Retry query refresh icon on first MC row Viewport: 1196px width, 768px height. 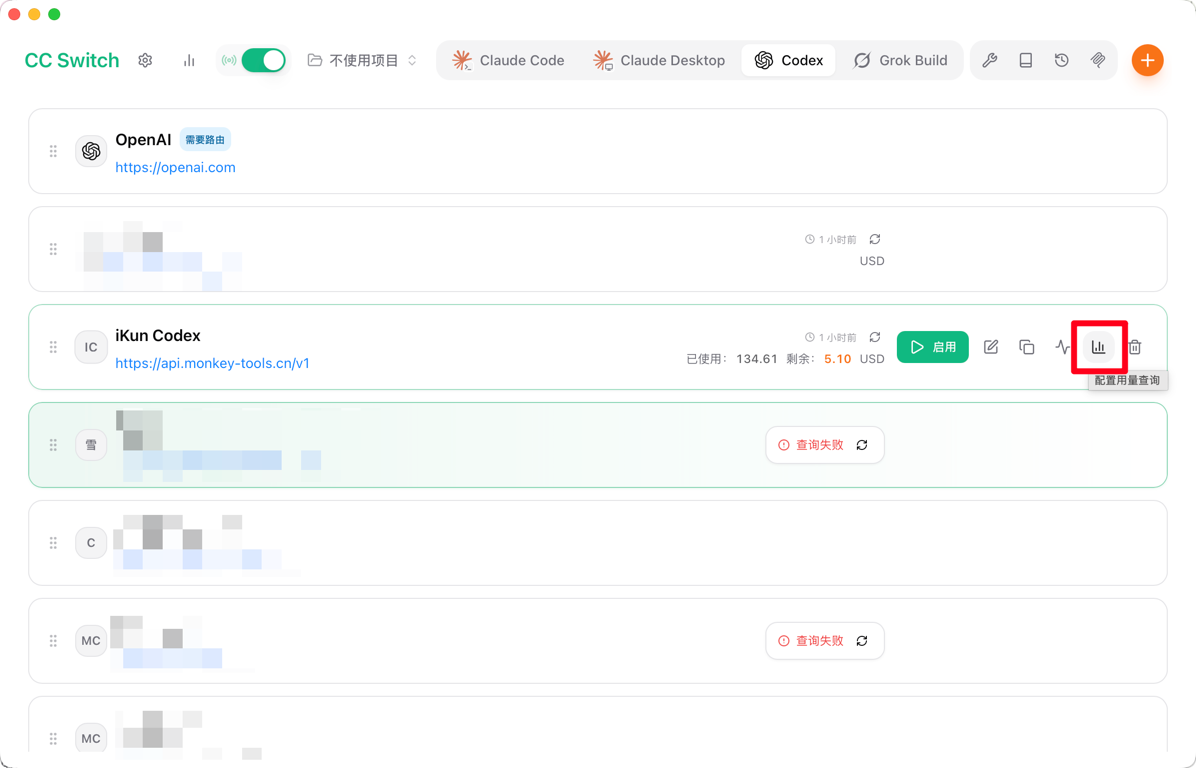[862, 641]
